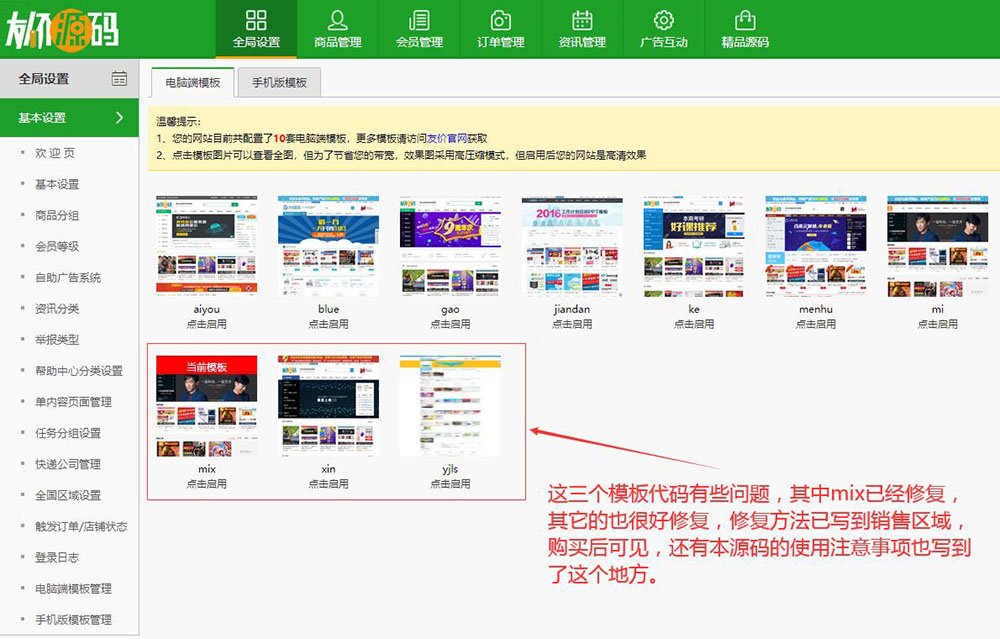This screenshot has width=1000, height=639.
Task: Select the 全局设置 sidebar header text
Action: click(43, 79)
